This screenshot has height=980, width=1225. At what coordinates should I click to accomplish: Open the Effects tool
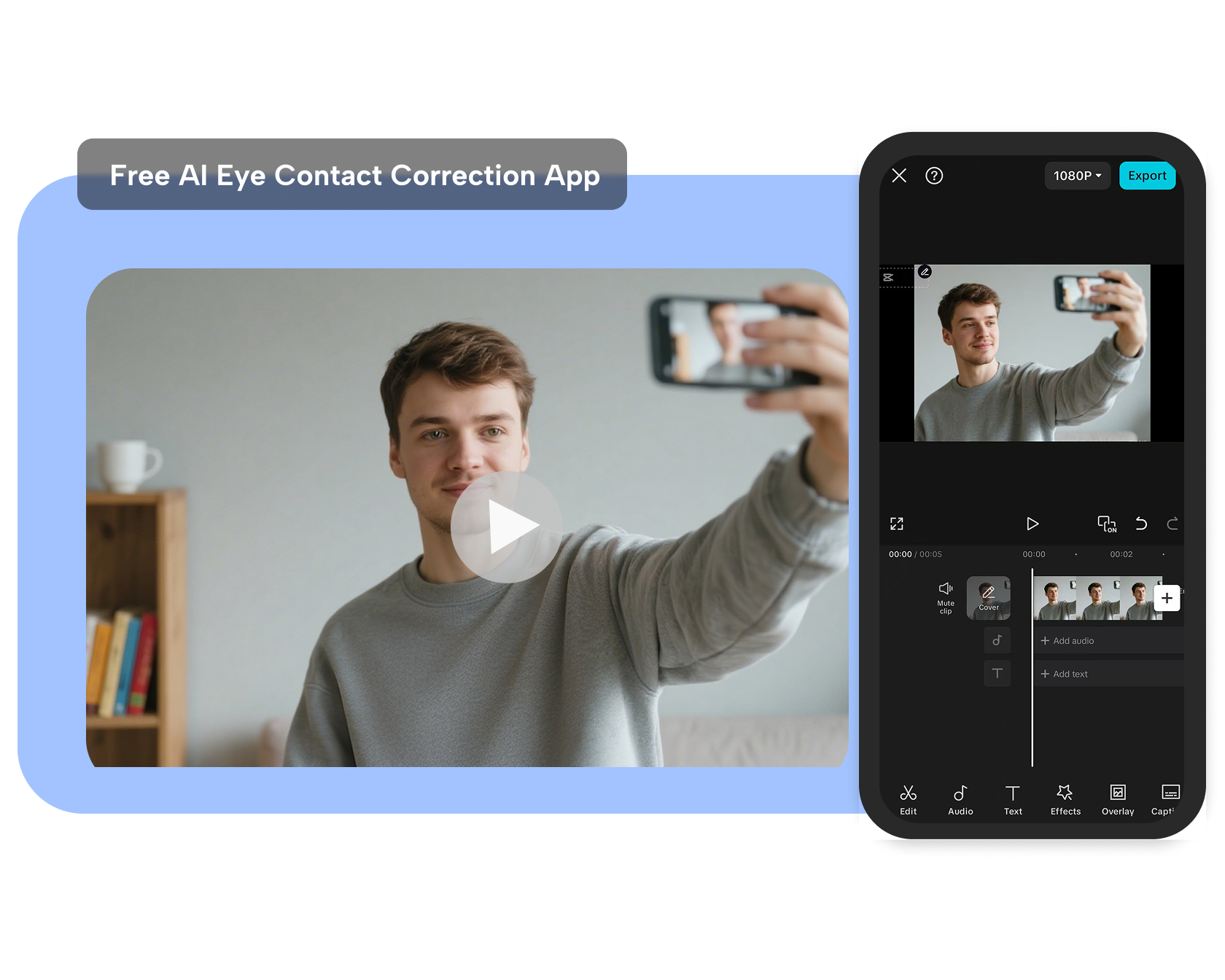pyautogui.click(x=1065, y=800)
